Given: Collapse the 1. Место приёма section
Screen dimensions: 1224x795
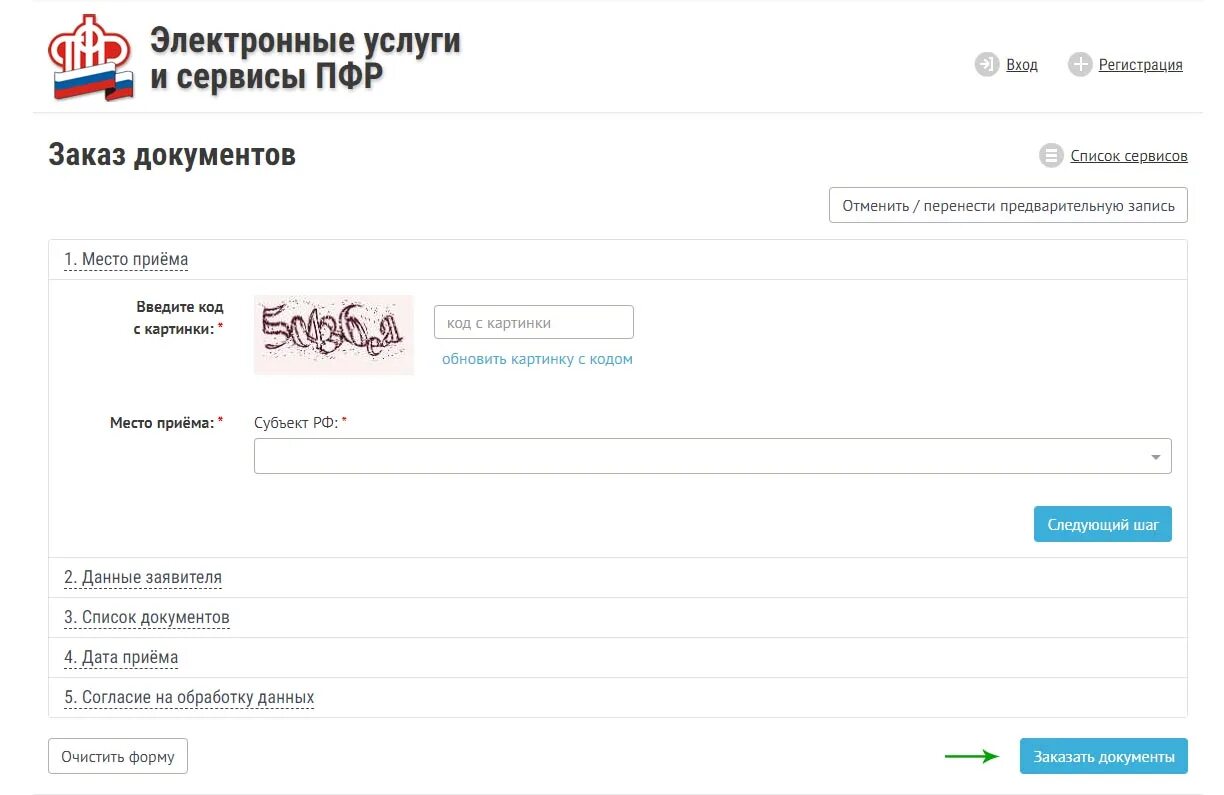Looking at the screenshot, I should pos(126,260).
